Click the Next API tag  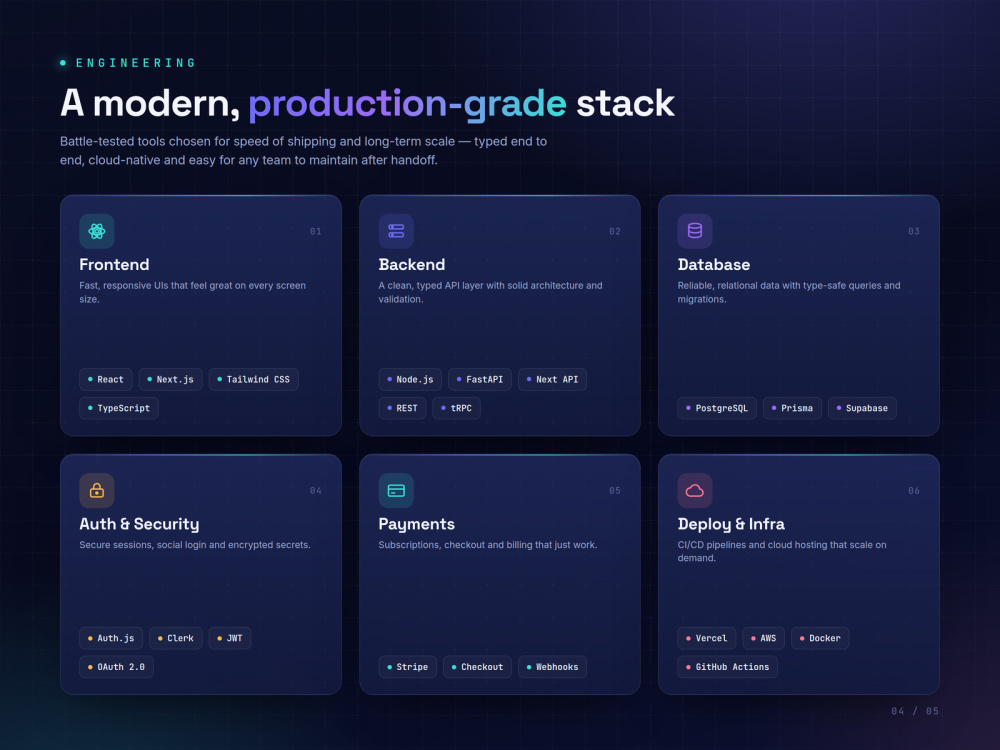pyautogui.click(x=552, y=379)
